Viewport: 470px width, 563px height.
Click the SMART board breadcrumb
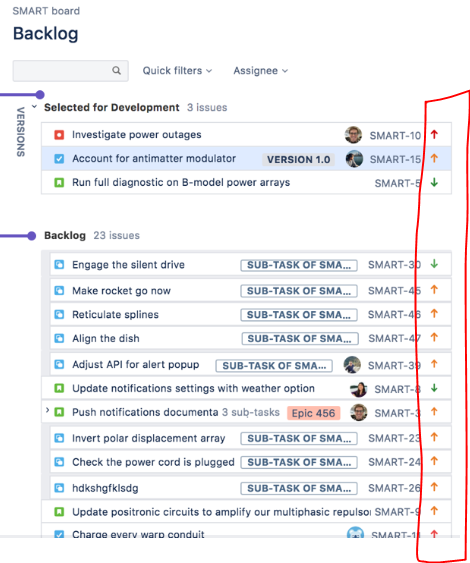tap(46, 11)
